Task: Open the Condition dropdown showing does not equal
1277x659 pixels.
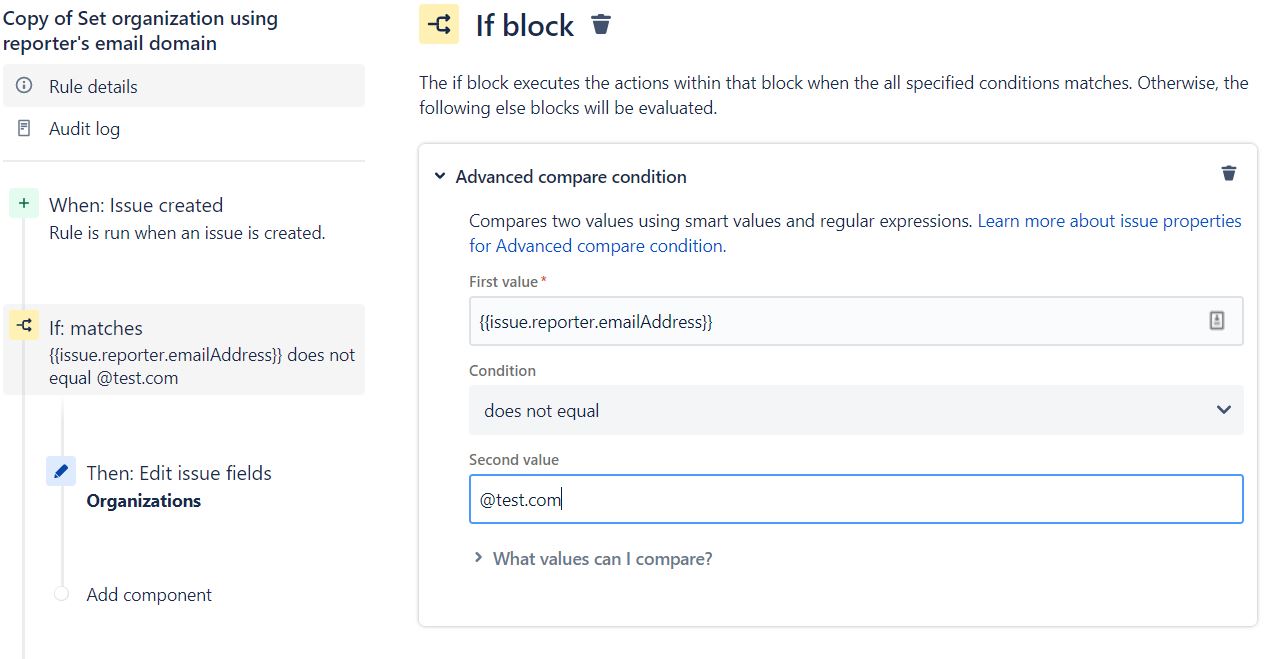Action: click(856, 410)
